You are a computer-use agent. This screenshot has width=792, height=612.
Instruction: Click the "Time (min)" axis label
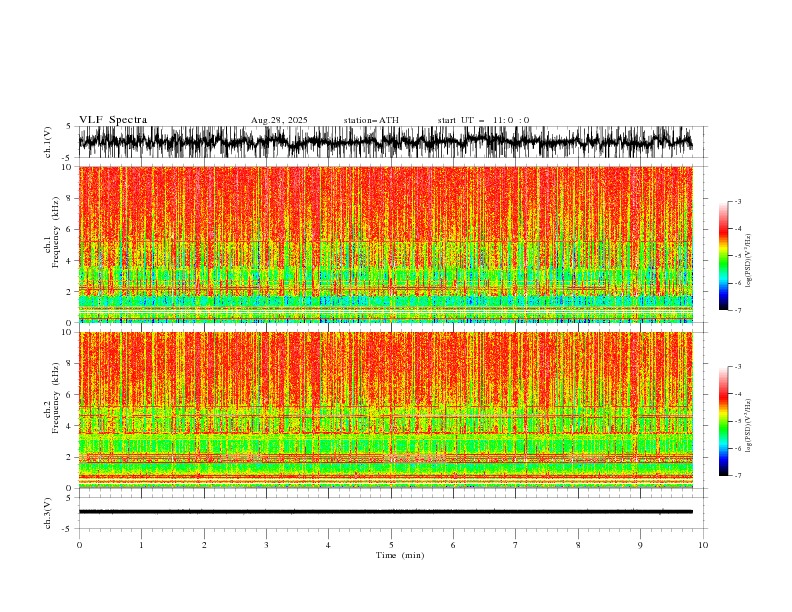click(x=400, y=555)
